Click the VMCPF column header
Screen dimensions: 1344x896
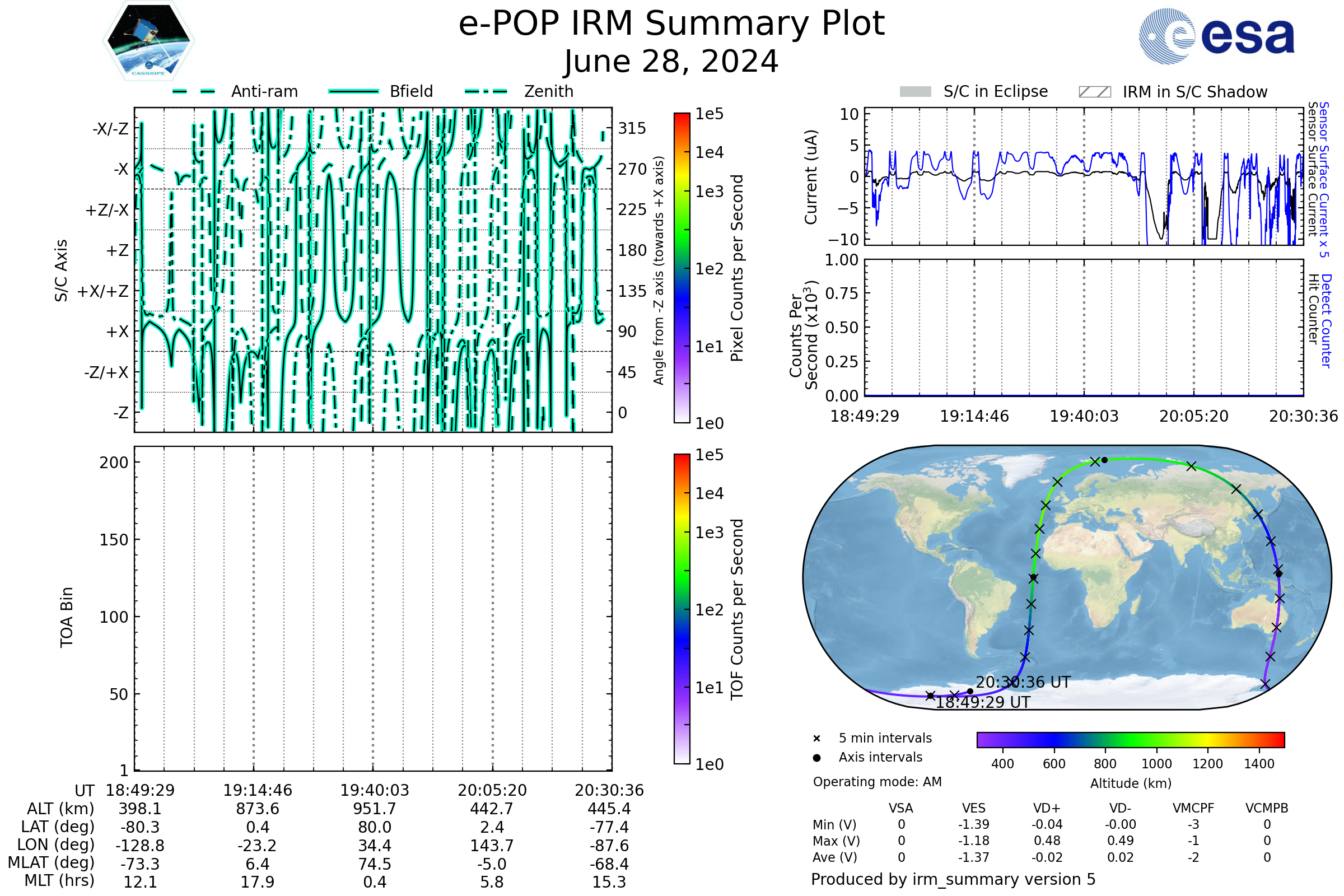coord(1193,809)
